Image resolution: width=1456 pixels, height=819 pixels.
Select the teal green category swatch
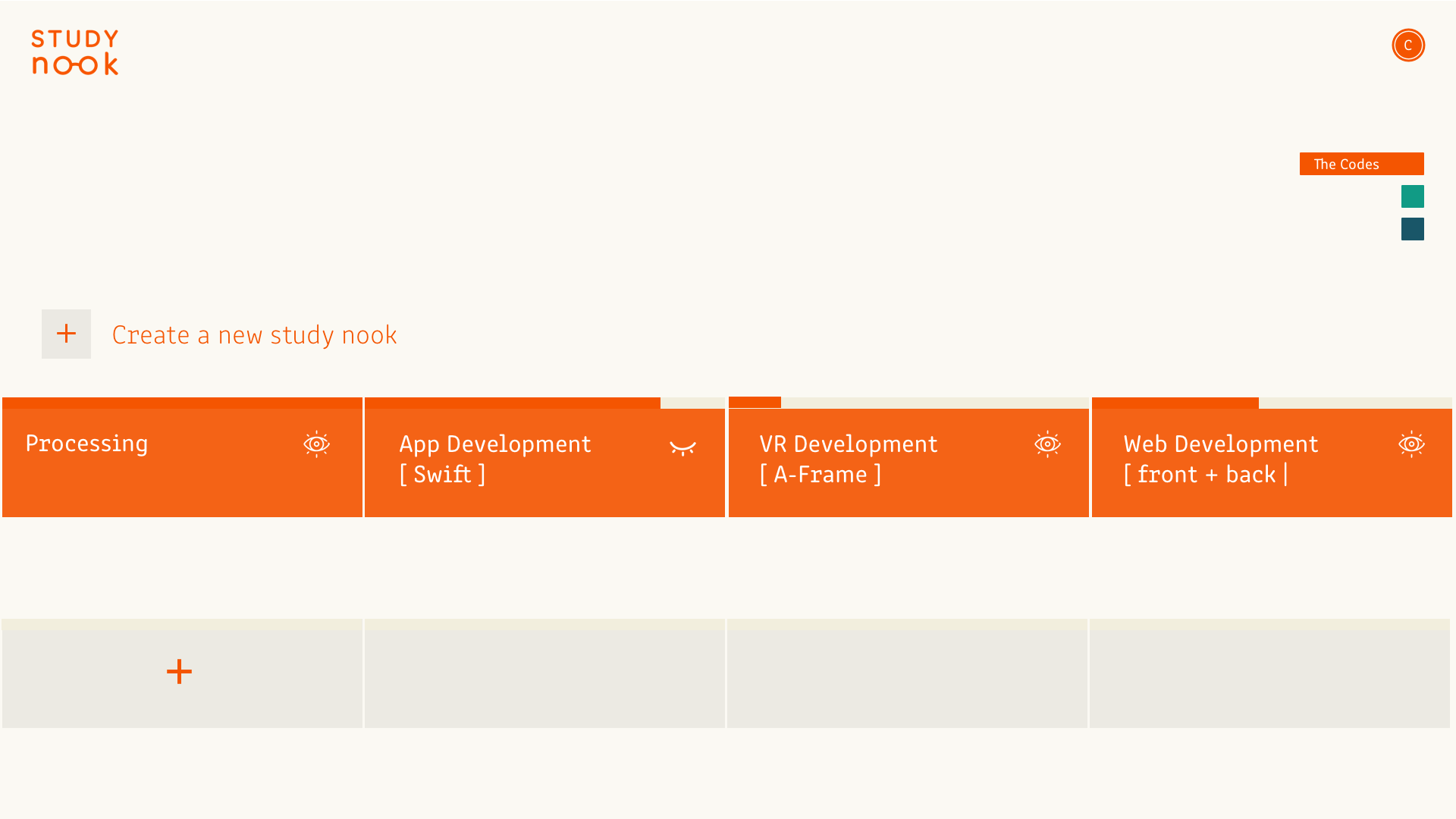pos(1412,196)
